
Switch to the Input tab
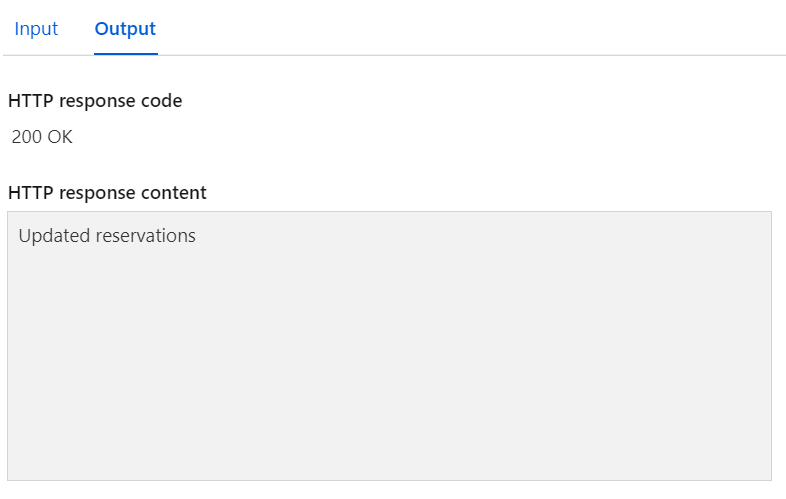[36, 29]
